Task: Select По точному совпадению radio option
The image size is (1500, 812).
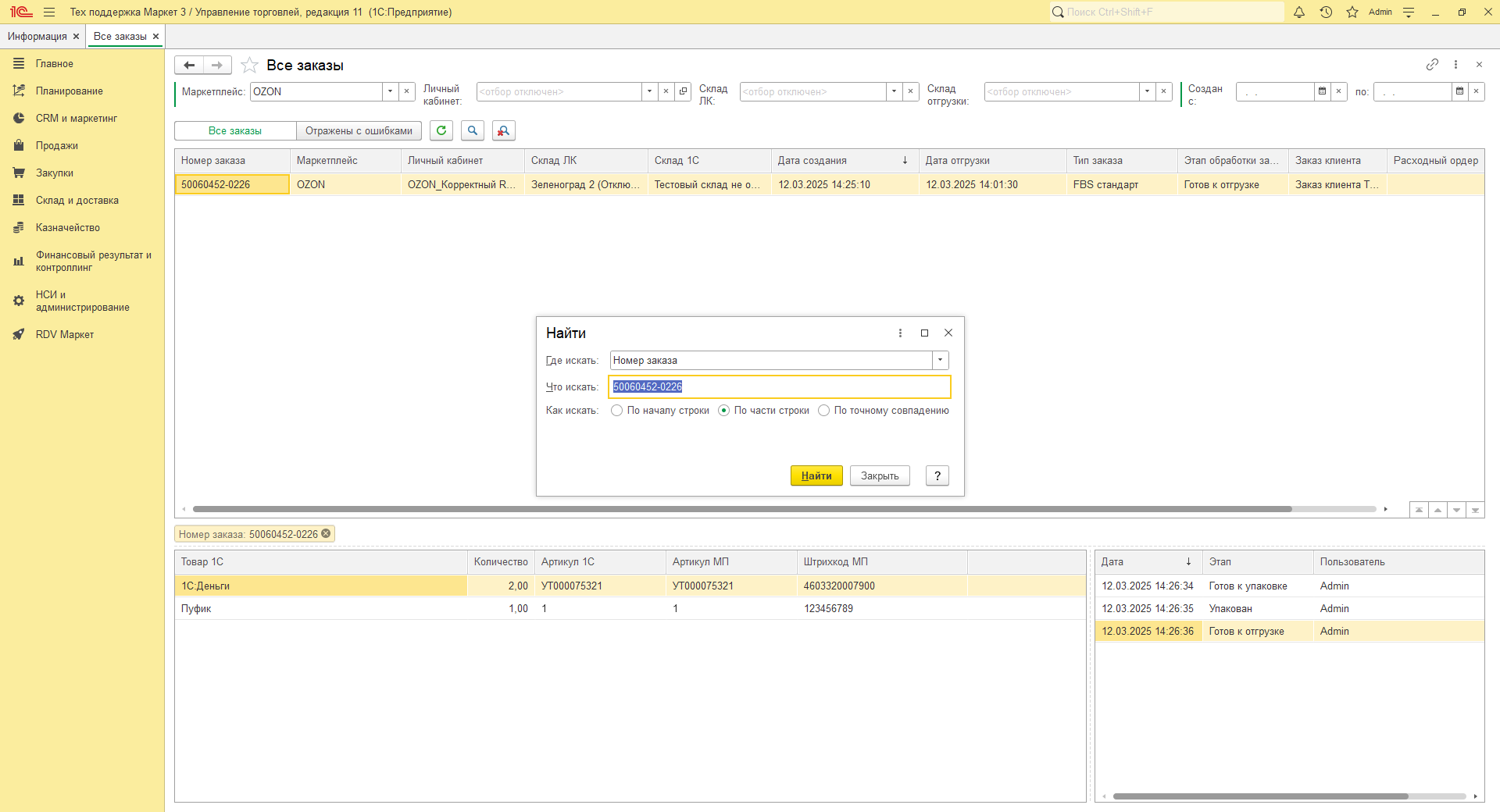Action: click(824, 411)
